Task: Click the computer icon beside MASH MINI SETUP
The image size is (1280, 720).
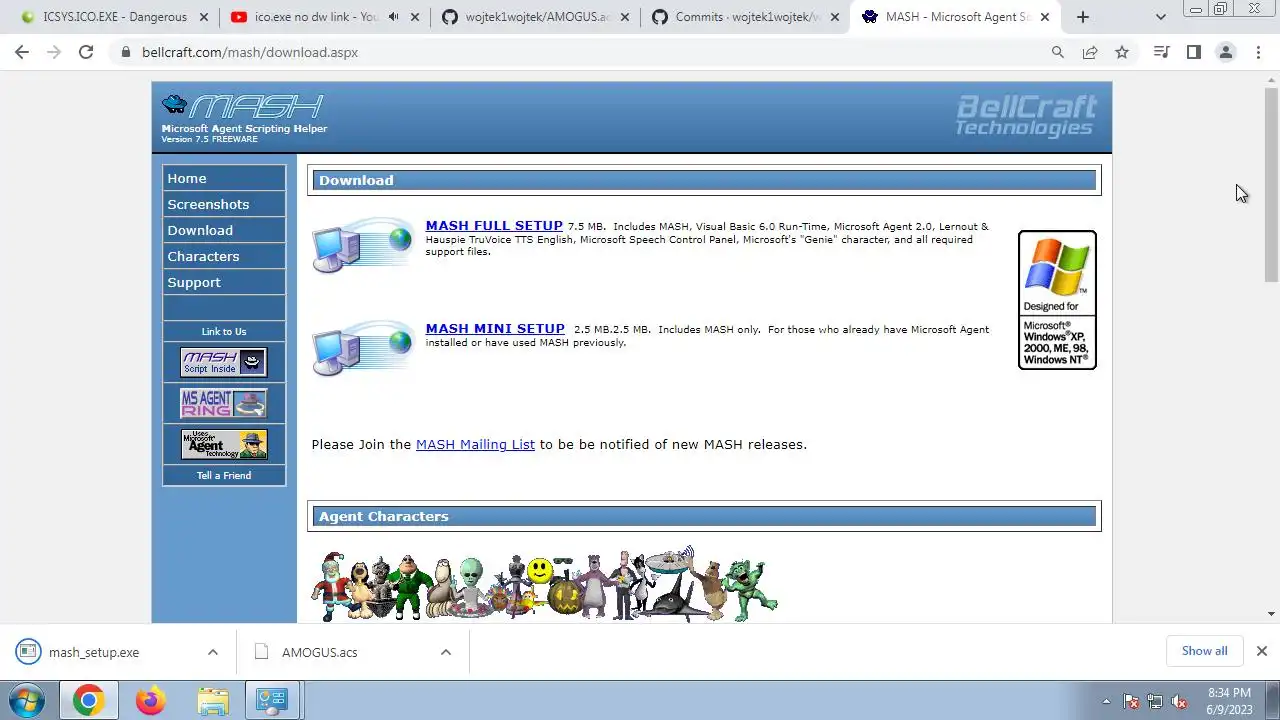Action: pos(362,347)
